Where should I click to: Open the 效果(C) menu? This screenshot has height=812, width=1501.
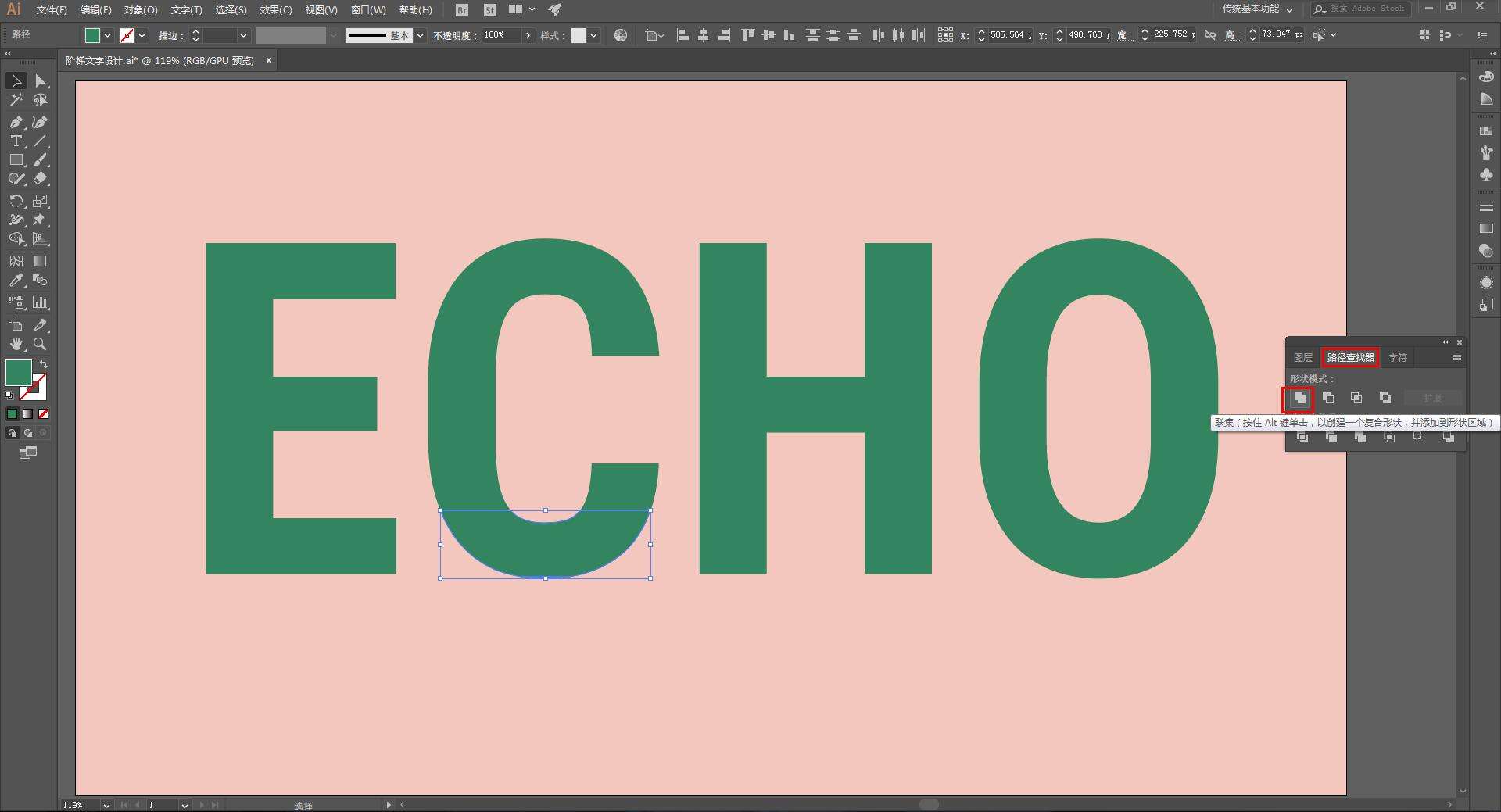coord(276,10)
